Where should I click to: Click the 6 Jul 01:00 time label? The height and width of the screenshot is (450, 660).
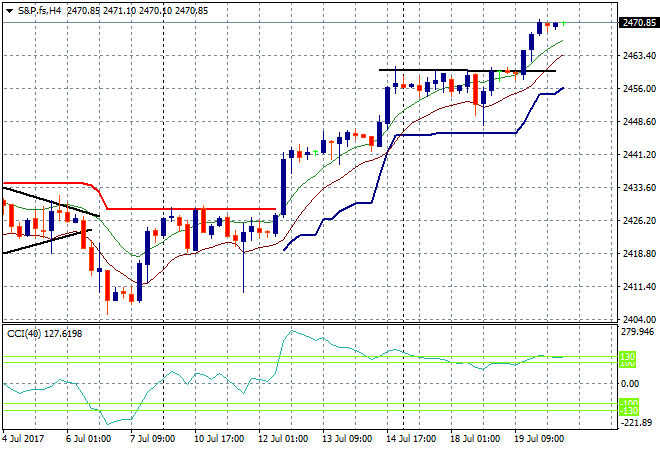point(88,439)
